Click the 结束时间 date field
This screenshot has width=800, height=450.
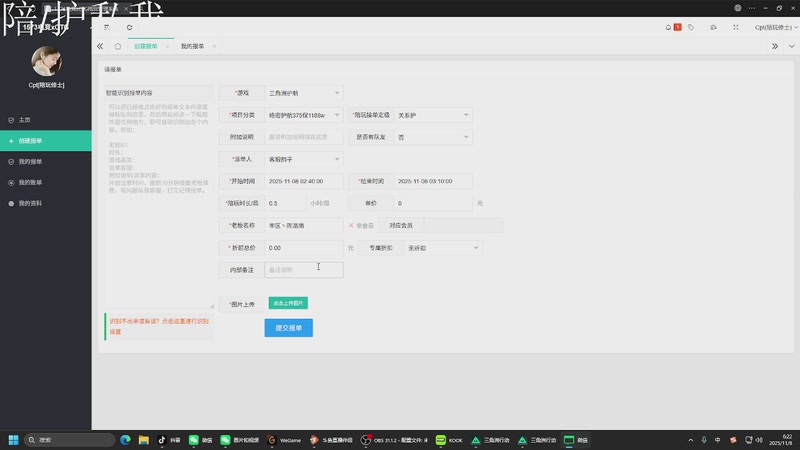[x=433, y=181]
